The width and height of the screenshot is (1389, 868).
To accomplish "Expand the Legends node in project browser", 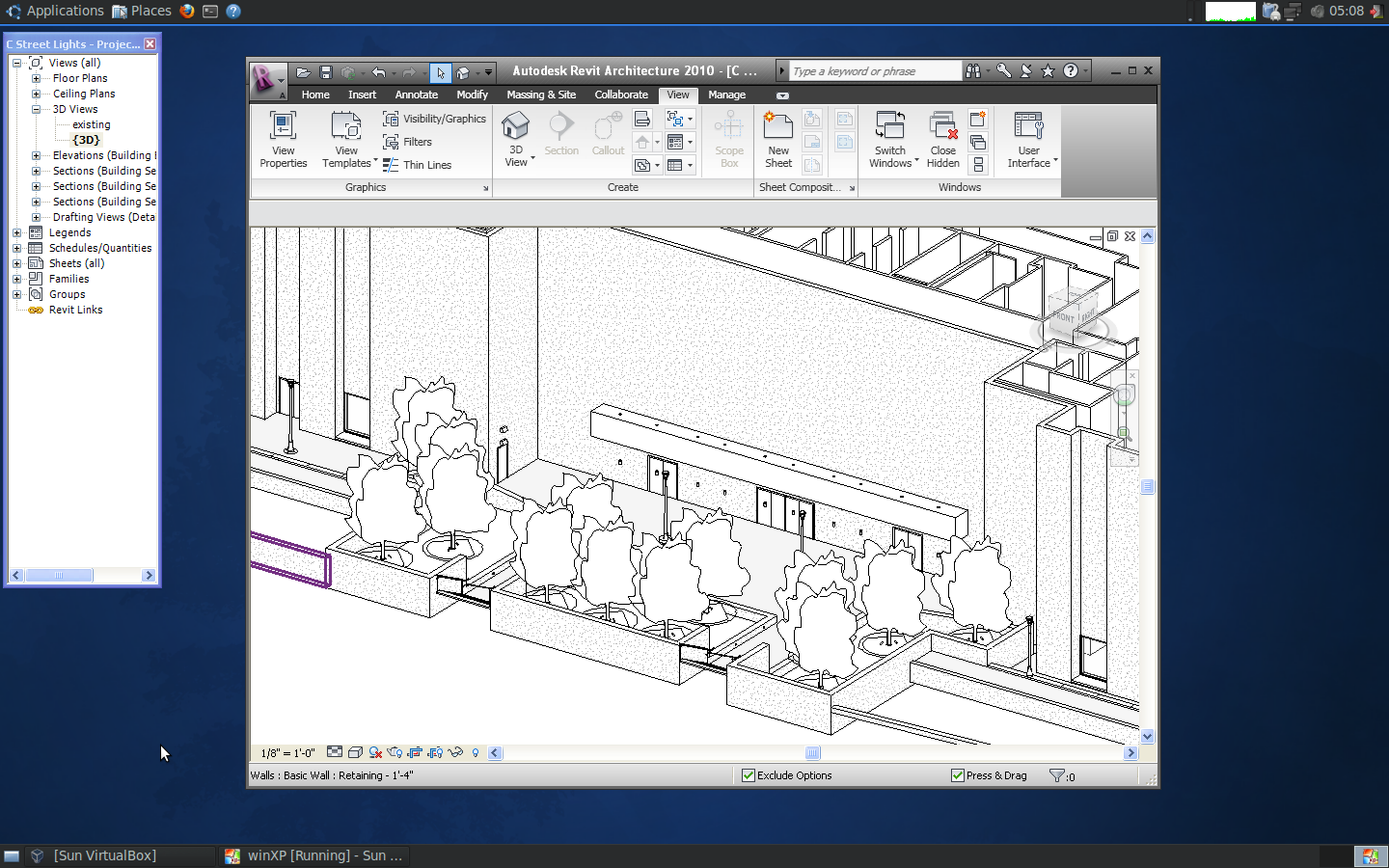I will [x=16, y=232].
